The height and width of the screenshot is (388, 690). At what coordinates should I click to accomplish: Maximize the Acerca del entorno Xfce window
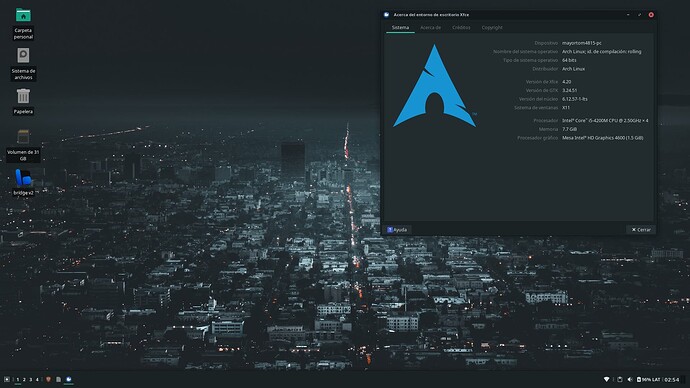coord(639,15)
